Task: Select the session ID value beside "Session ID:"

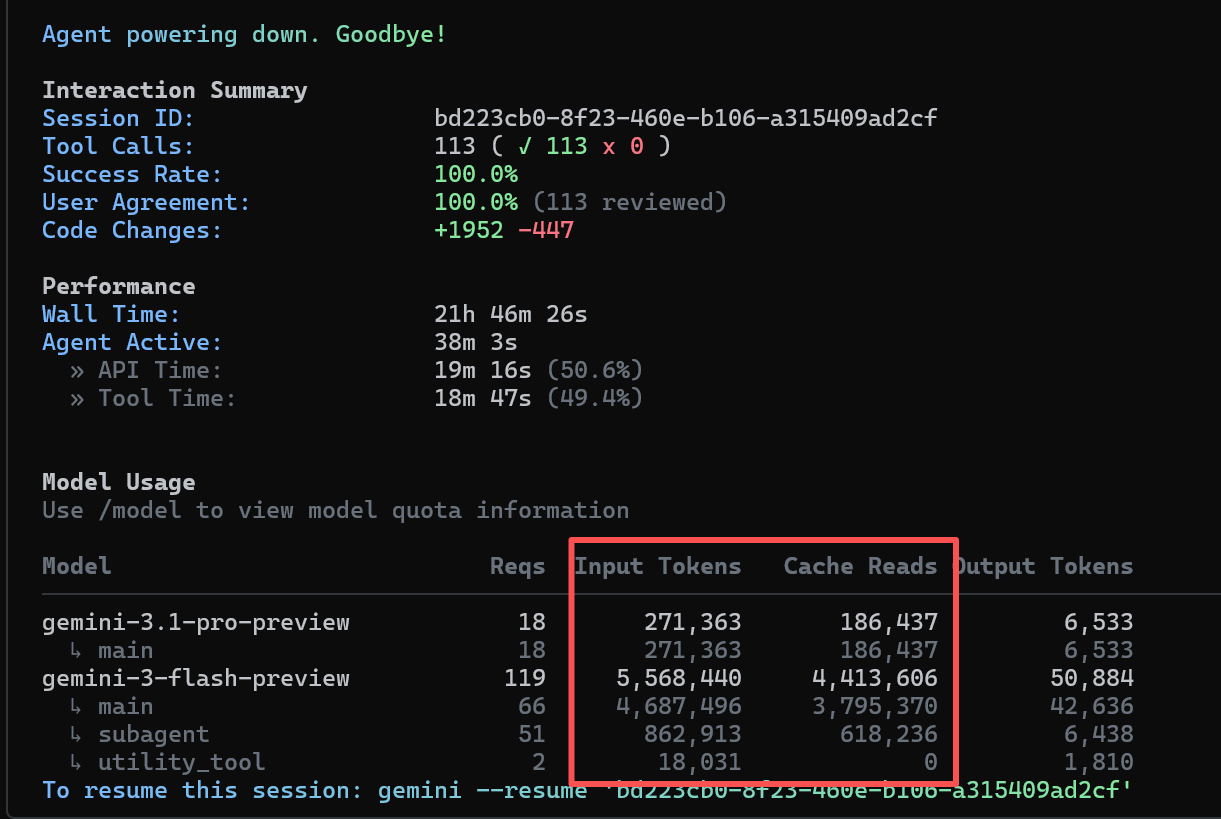Action: coord(686,118)
